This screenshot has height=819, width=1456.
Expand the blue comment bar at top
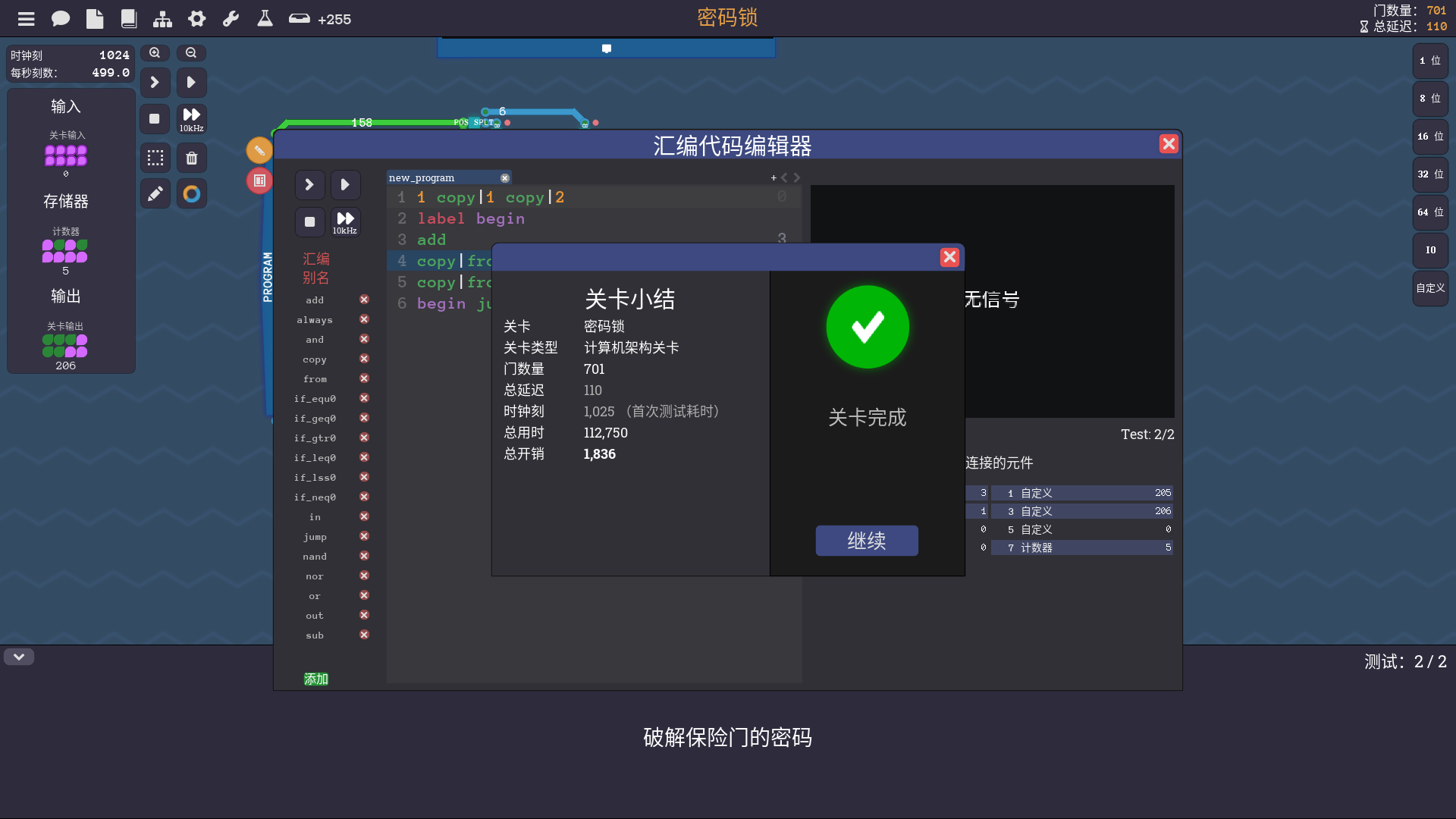point(606,49)
